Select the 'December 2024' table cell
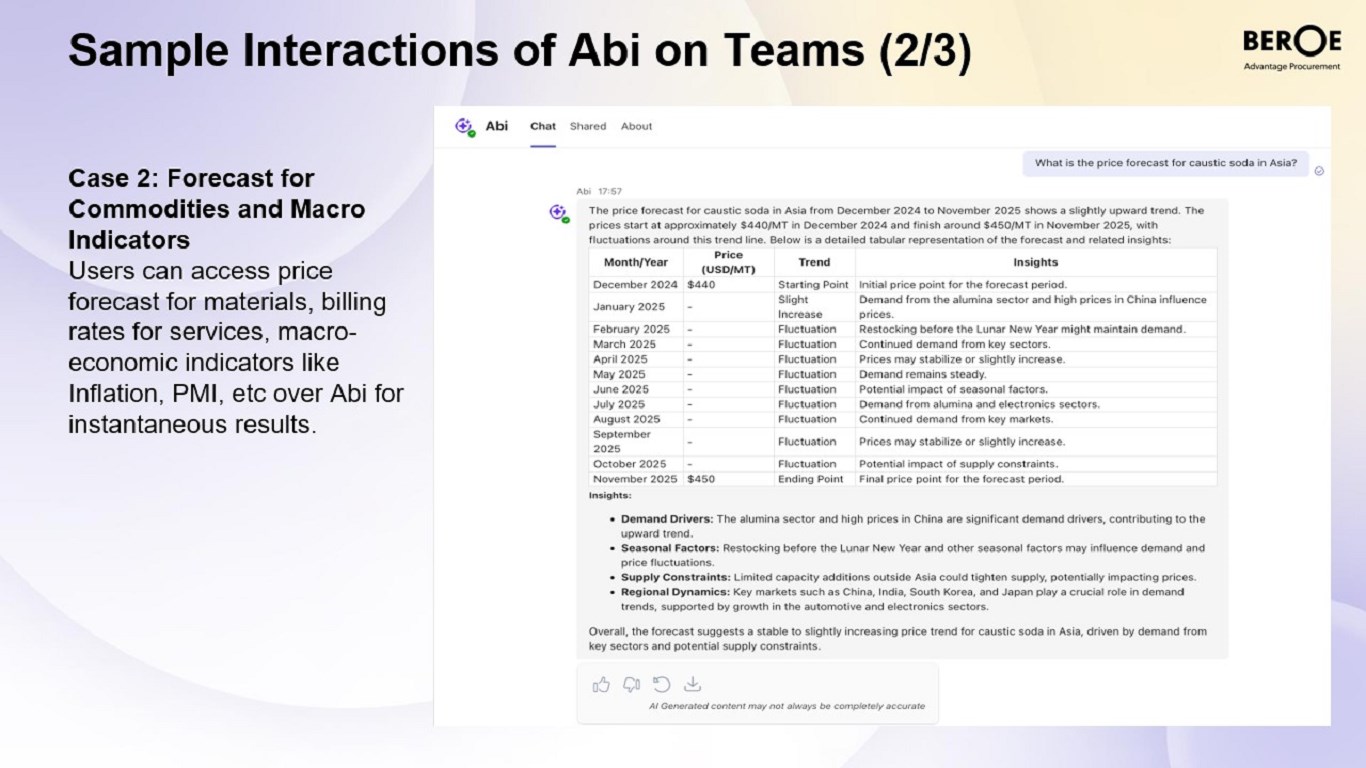 pyautogui.click(x=635, y=285)
